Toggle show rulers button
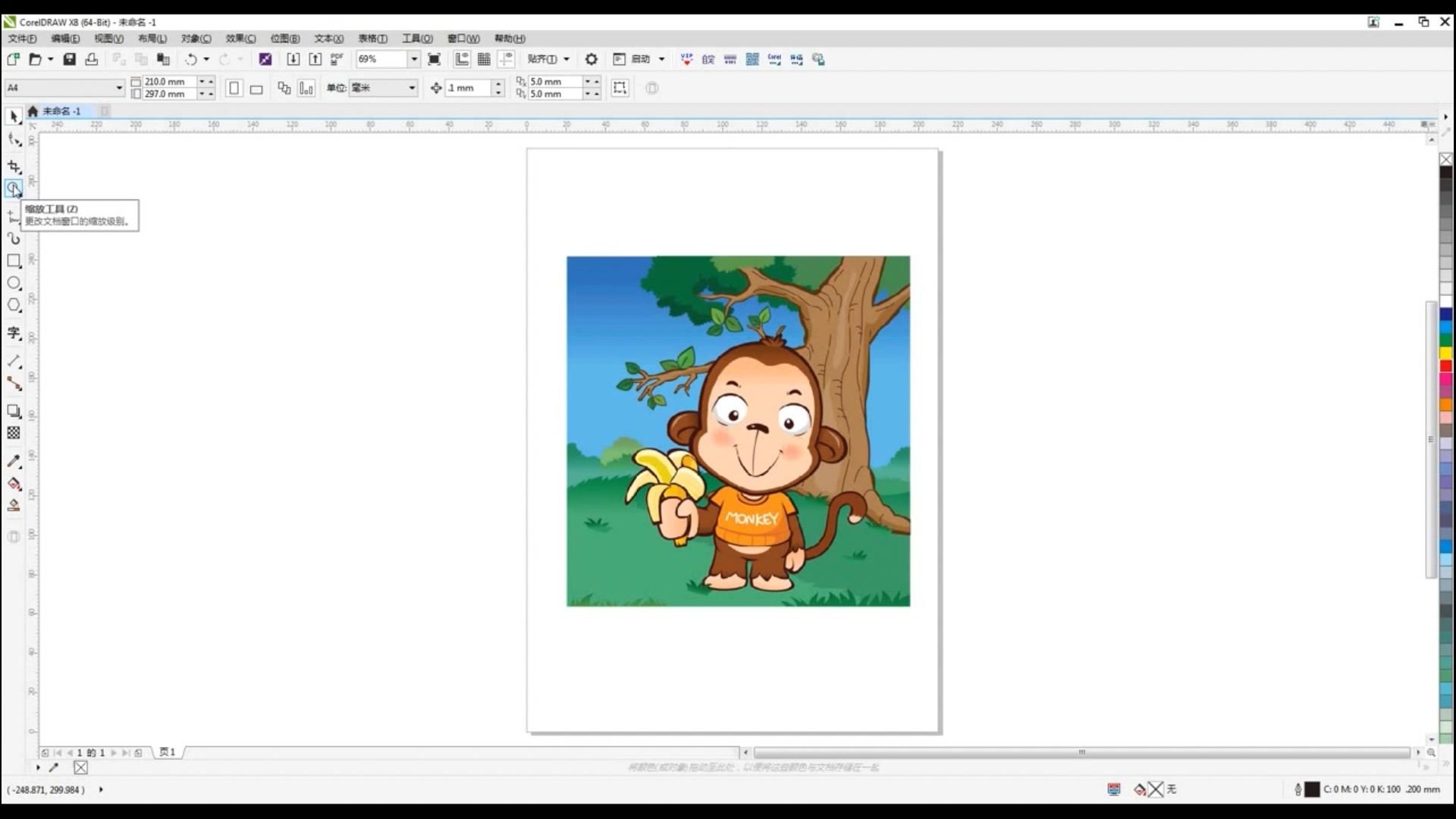 coord(462,59)
